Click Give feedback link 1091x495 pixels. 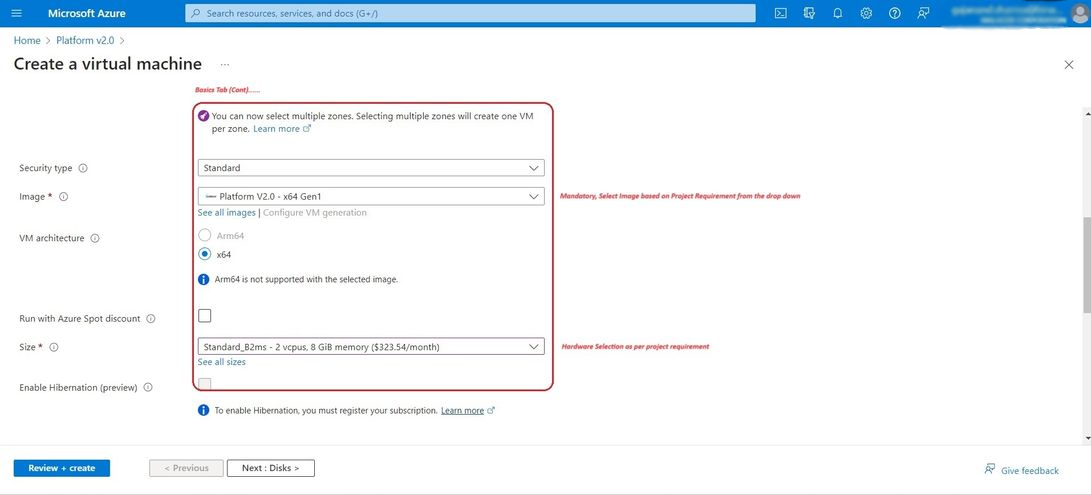[1021, 470]
